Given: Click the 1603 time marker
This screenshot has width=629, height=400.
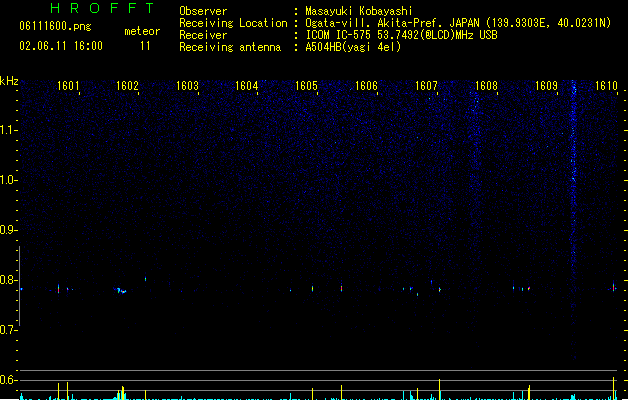Looking at the screenshot, I should [187, 86].
